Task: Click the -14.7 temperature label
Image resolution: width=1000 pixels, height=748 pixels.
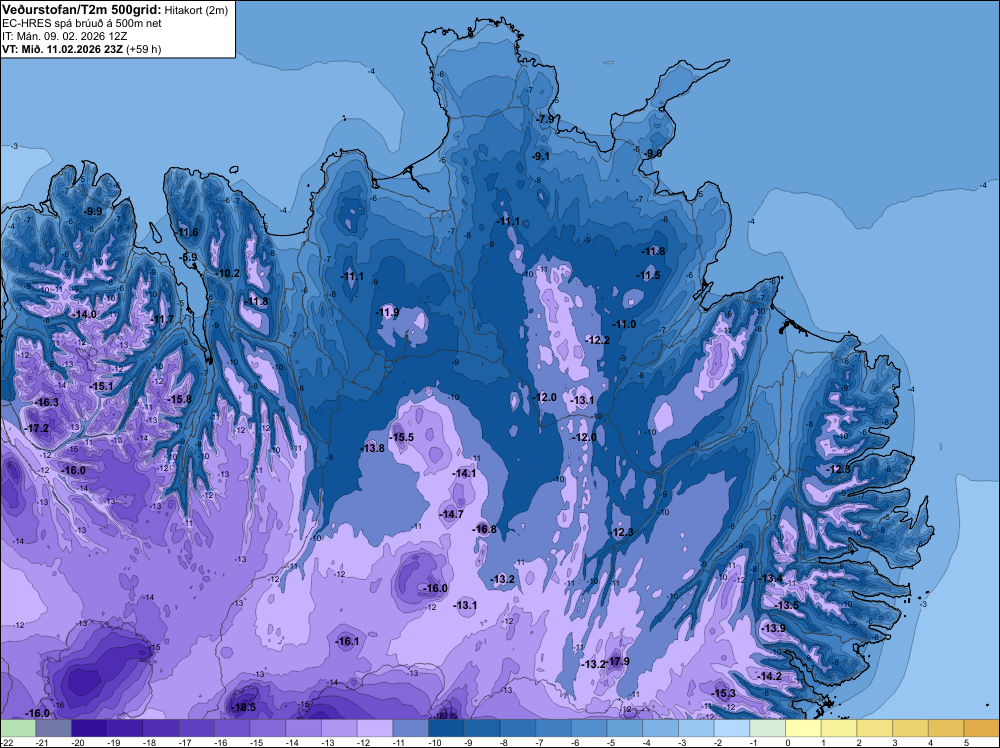Action: 452,514
